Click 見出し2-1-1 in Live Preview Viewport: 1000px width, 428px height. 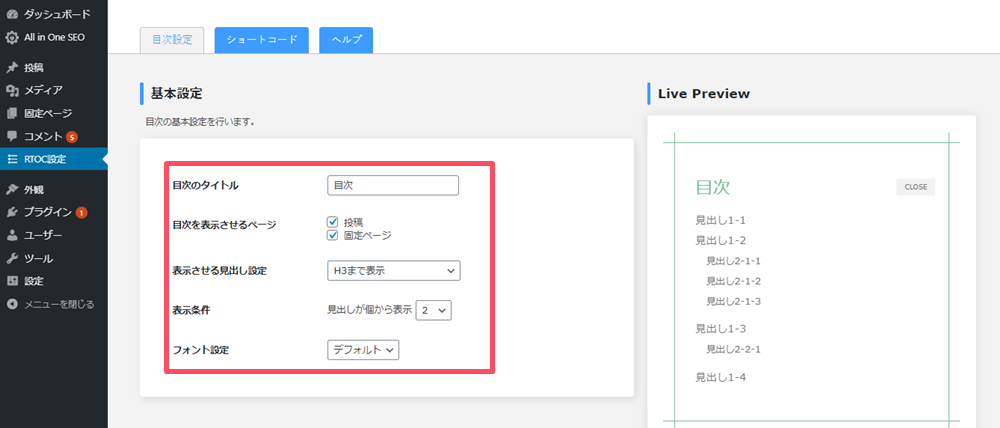[x=733, y=261]
